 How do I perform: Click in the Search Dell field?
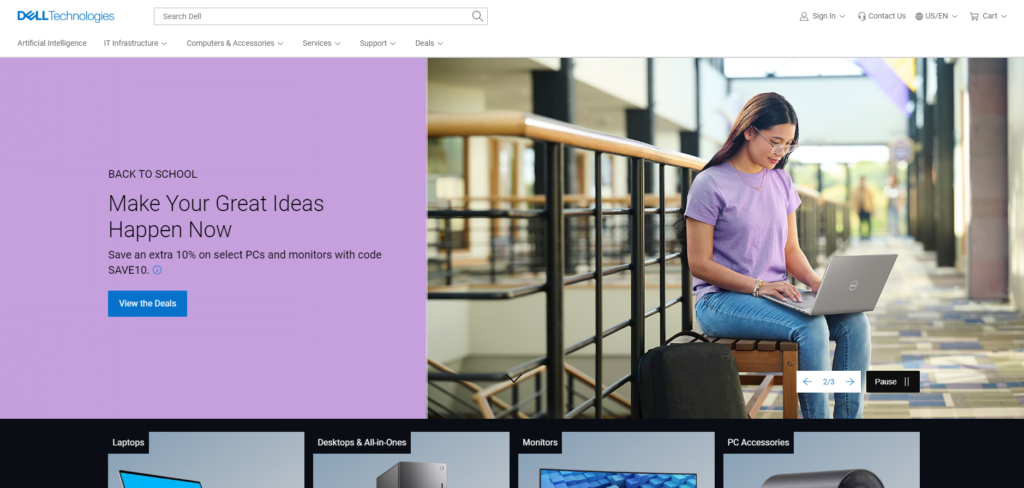(310, 16)
